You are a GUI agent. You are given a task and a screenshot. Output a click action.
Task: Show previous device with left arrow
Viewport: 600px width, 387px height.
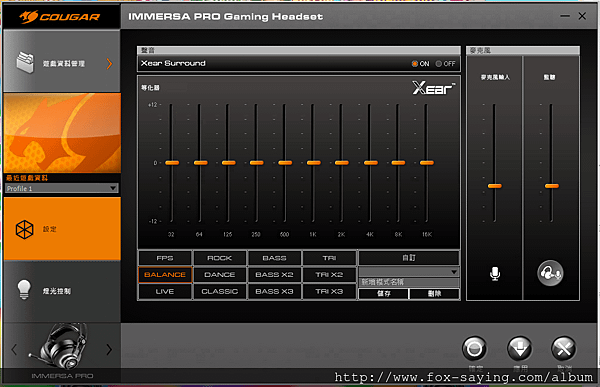[14, 349]
